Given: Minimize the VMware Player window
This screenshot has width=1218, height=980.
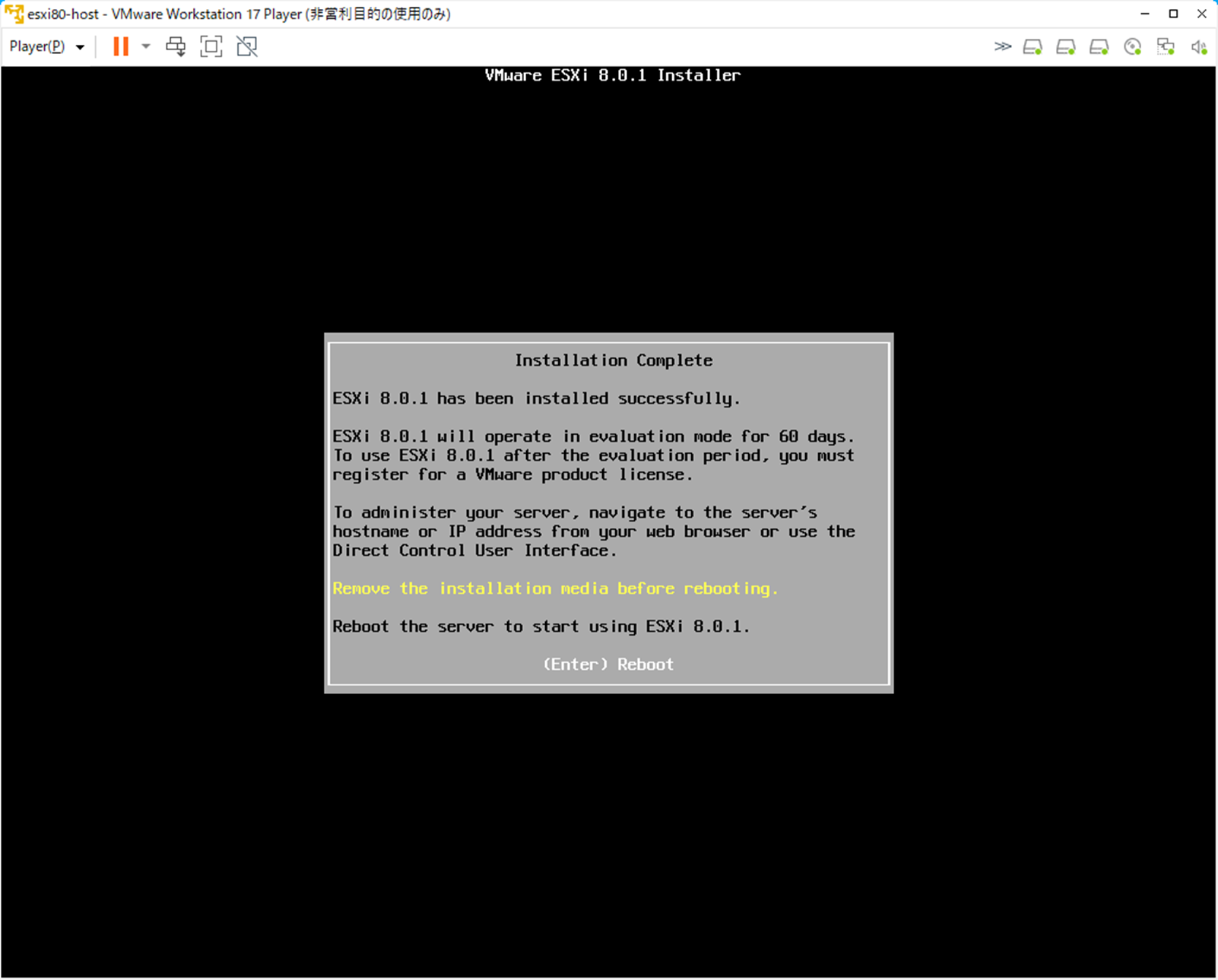Looking at the screenshot, I should click(x=1145, y=14).
